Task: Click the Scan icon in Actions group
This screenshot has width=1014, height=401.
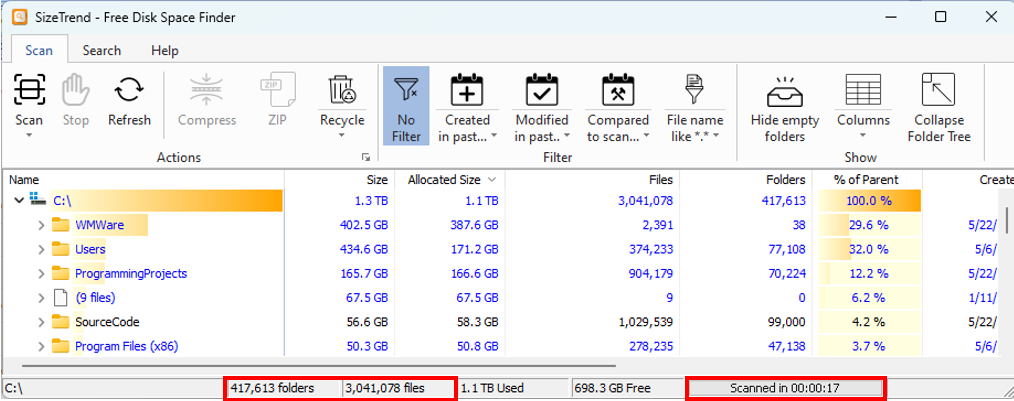Action: 29,89
